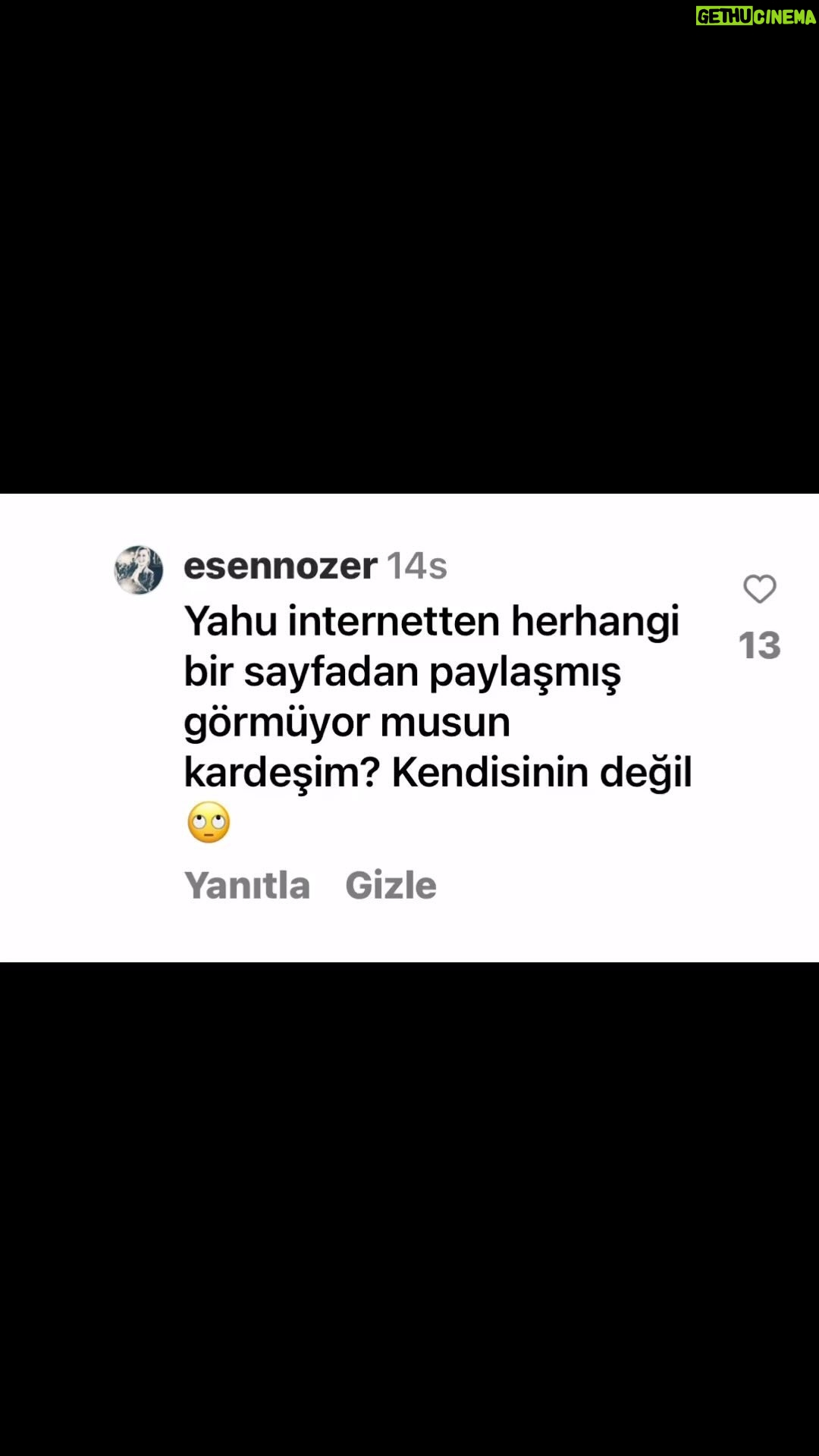Select the word Kendisinin in the comment
Viewport: 819px width, 1456px height.
490,773
